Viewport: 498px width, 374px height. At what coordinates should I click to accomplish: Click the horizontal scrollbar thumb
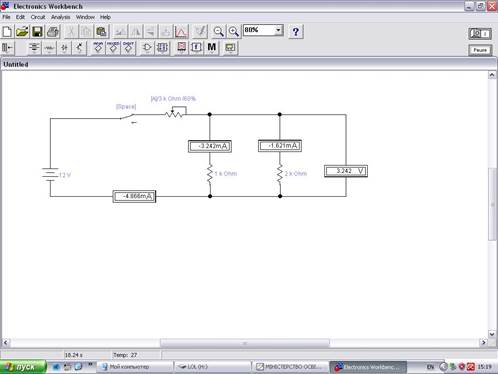coord(245,343)
